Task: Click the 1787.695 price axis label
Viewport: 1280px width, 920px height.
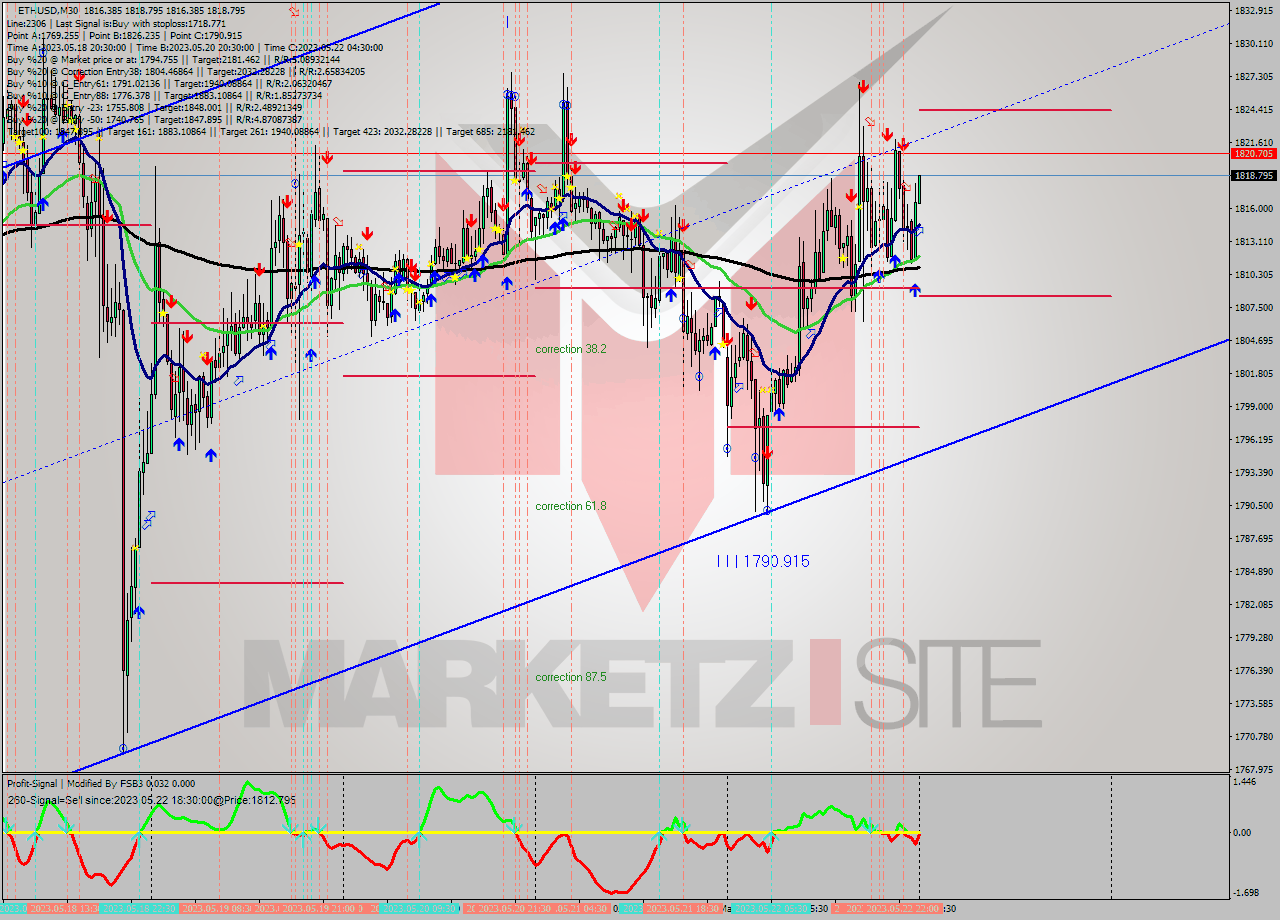Action: (x=1253, y=538)
